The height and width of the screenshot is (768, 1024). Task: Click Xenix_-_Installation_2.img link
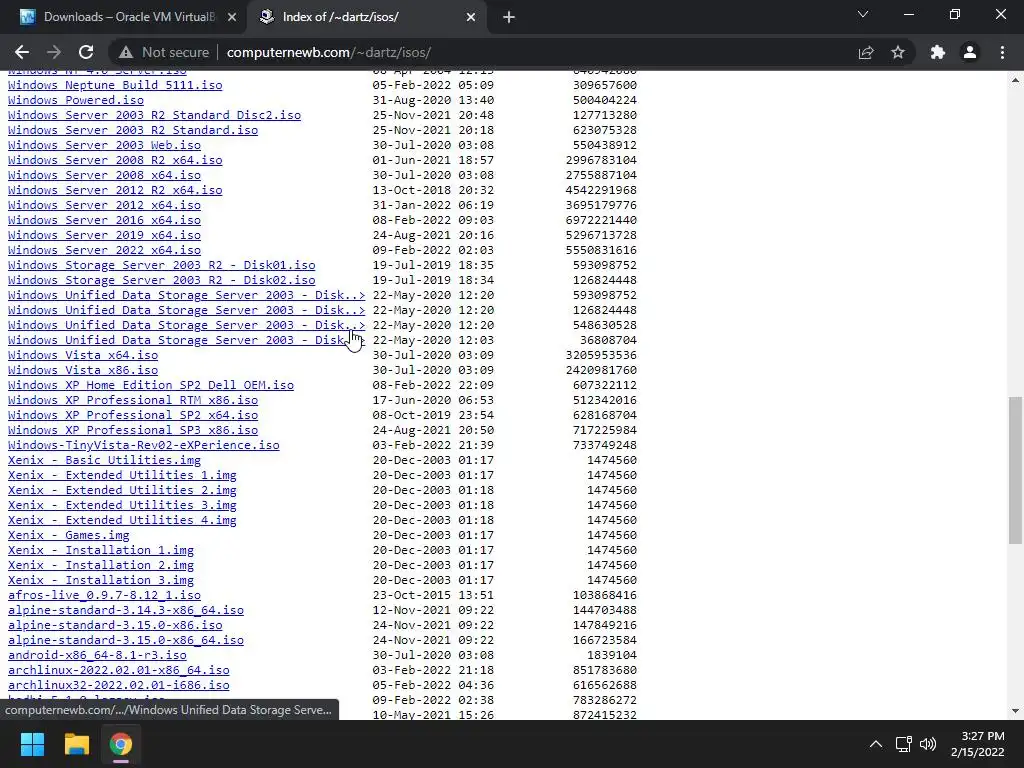tap(101, 566)
